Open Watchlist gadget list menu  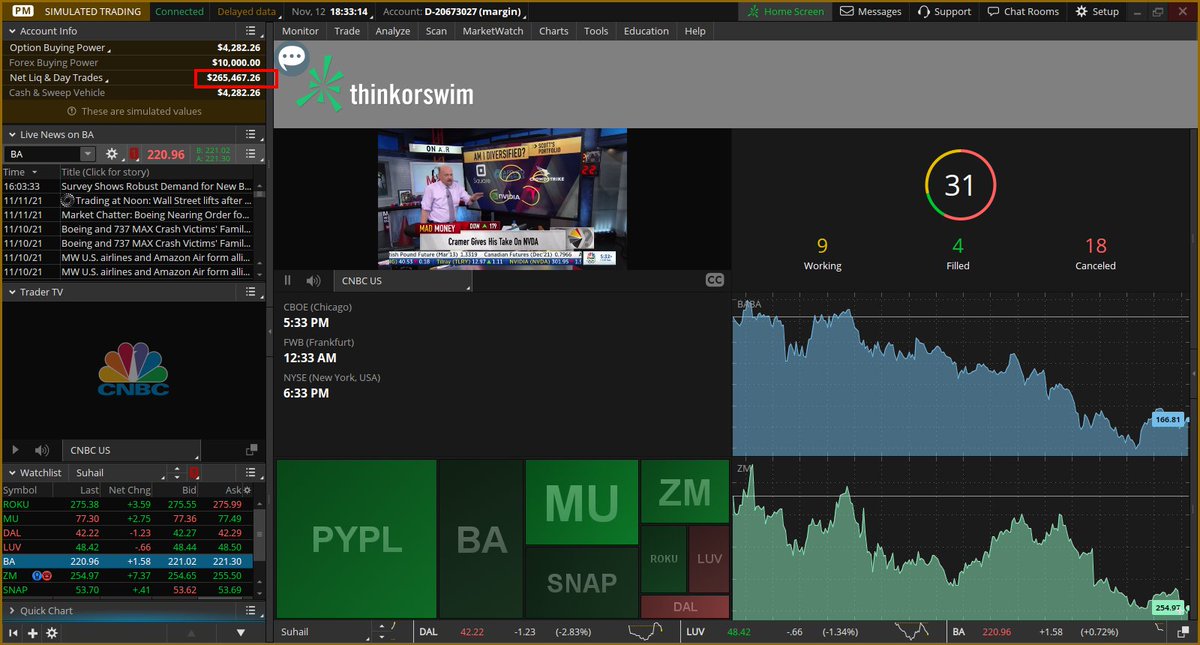tap(251, 472)
